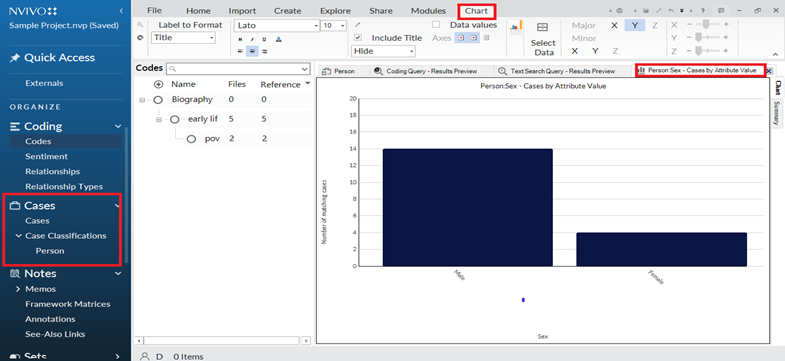Switch to the Import ribbon tab
Image resolution: width=785 pixels, height=361 pixels.
(242, 11)
